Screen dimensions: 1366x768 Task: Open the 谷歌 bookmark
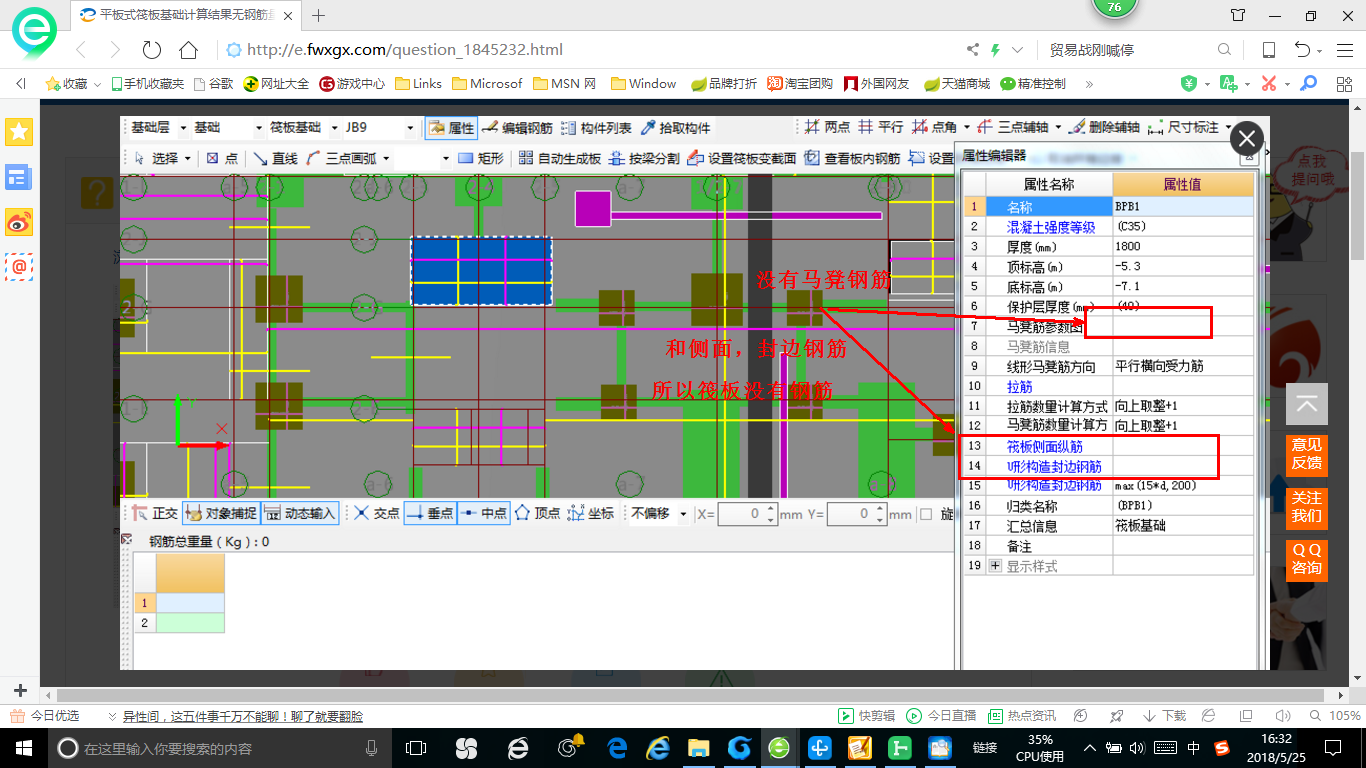pos(213,84)
